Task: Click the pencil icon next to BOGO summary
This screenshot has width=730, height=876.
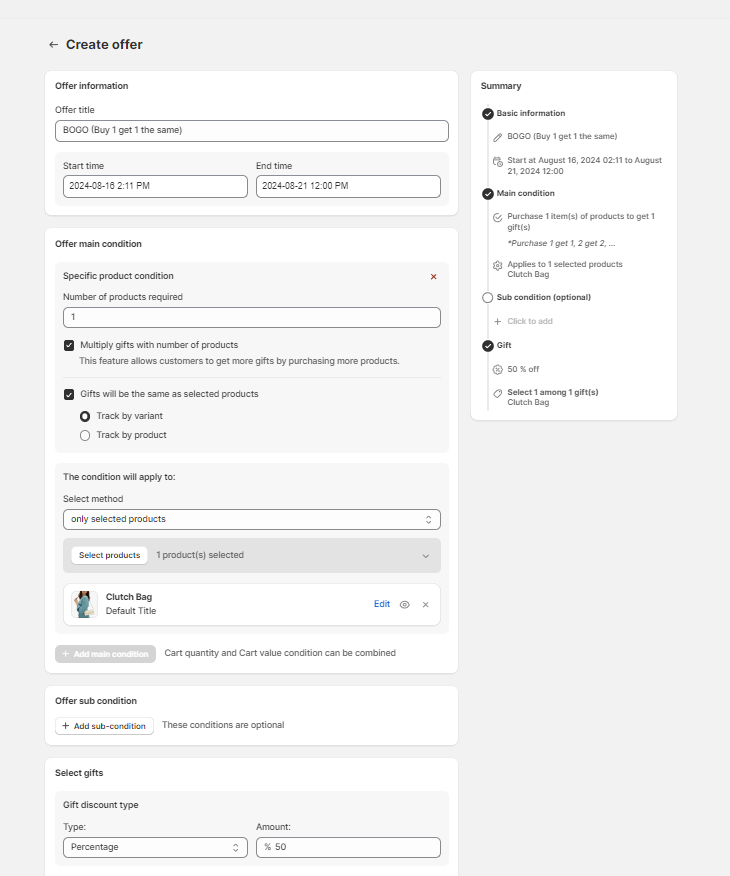Action: [498, 137]
